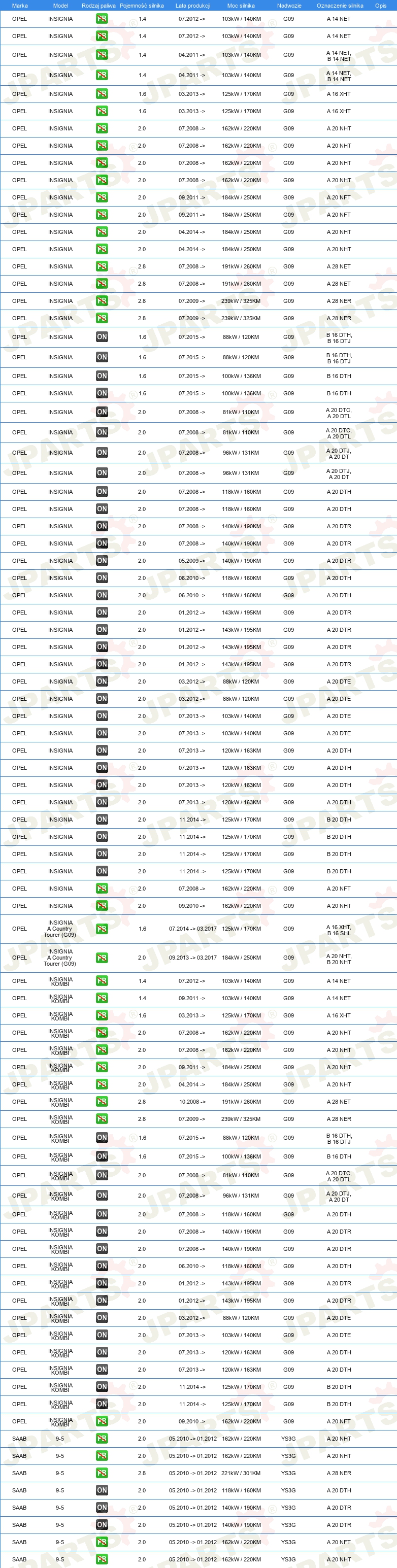Select the 09.2013 -> 03.2017 production years cell
Screen dimensions: 397x1568
pyautogui.click(x=192, y=958)
